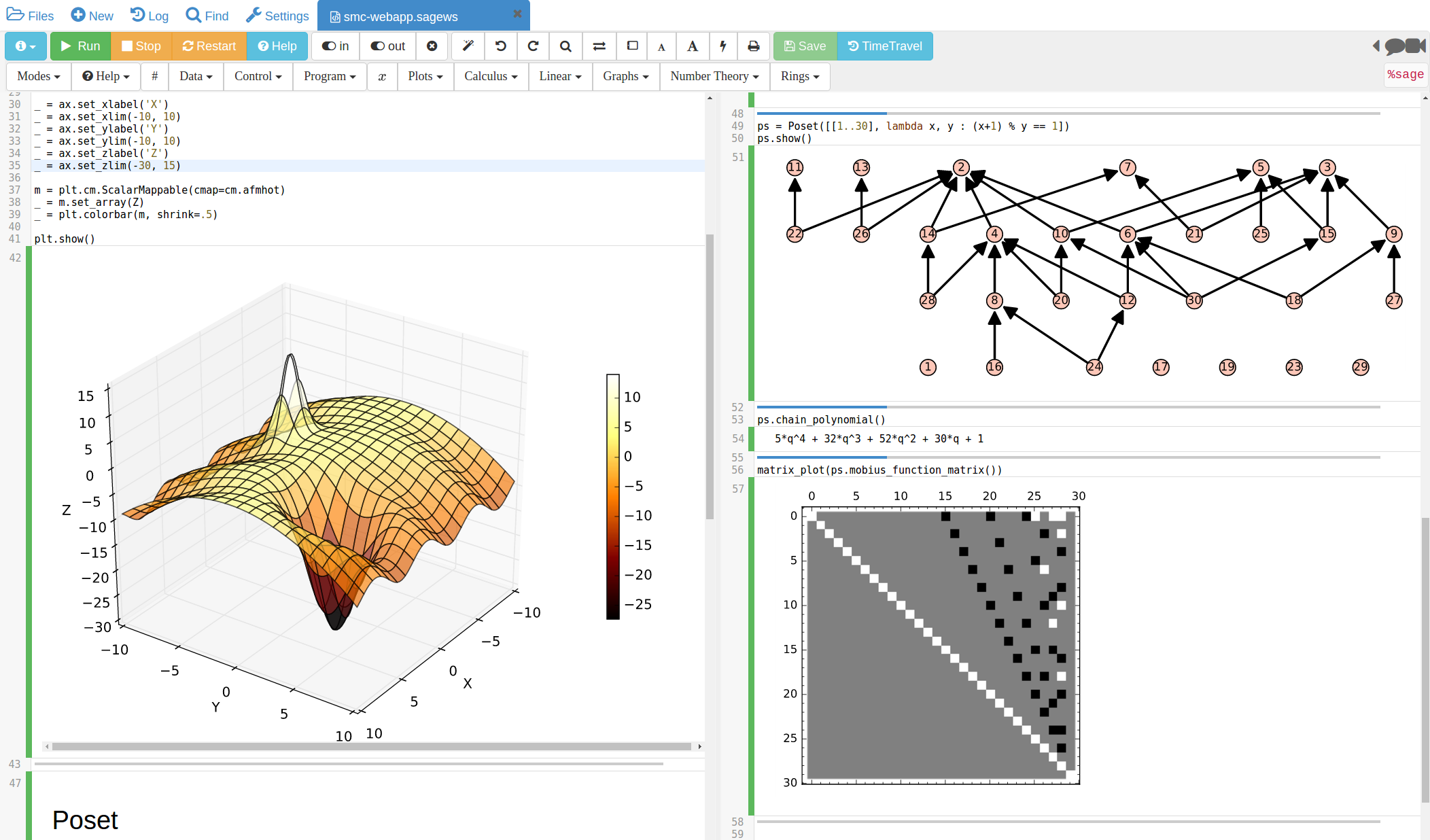Click the lightning bolt icon
The image size is (1430, 840).
[x=723, y=46]
